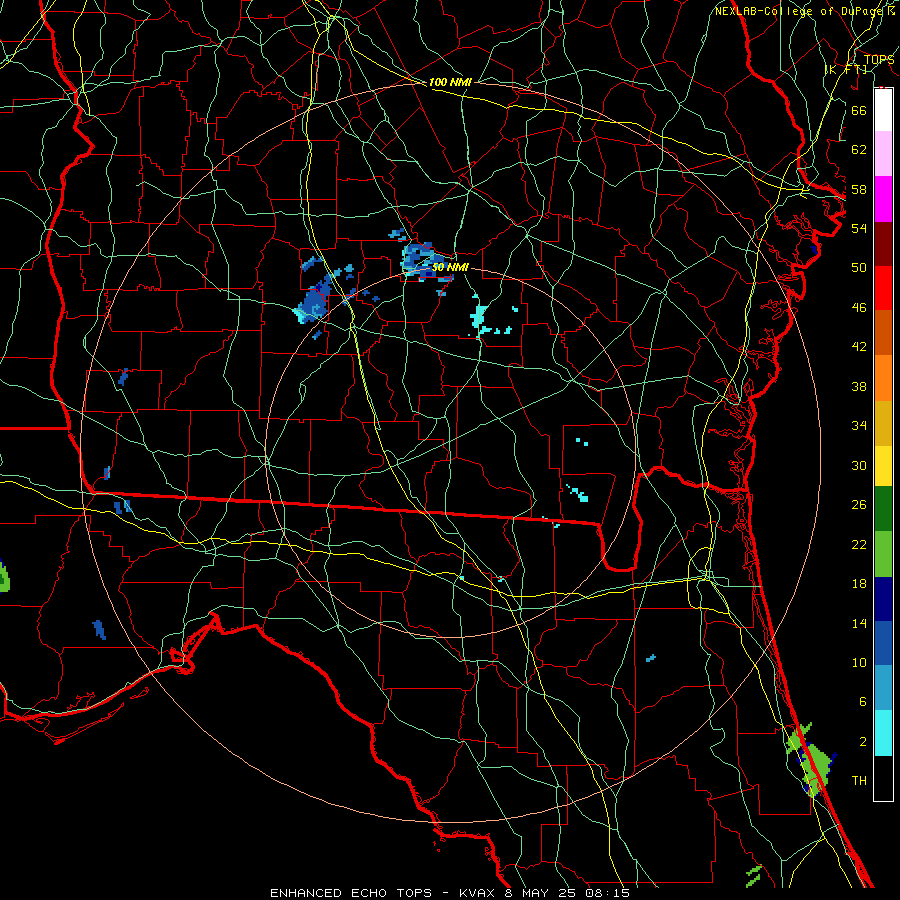The height and width of the screenshot is (900, 900).
Task: Click the '8 MAY 25' date in caption
Action: (x=542, y=893)
